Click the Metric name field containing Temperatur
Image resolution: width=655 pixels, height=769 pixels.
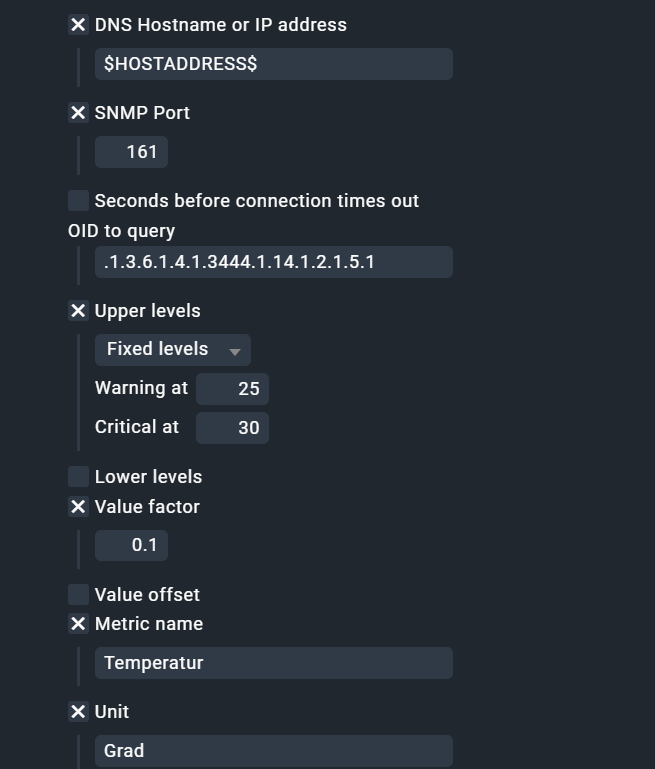(x=273, y=663)
